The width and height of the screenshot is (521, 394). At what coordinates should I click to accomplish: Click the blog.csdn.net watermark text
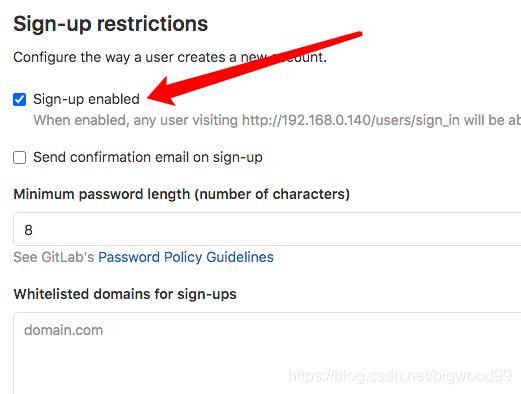(400, 376)
